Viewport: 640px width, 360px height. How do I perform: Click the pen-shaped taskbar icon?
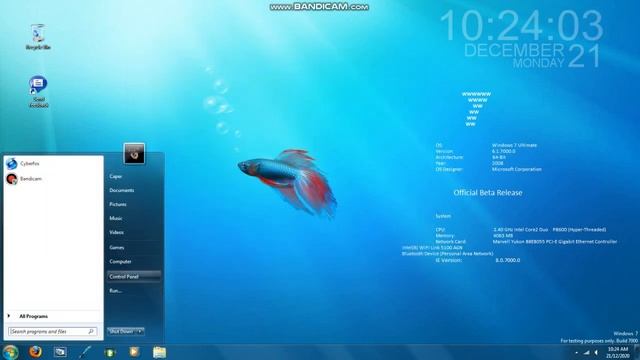[x=85, y=352]
